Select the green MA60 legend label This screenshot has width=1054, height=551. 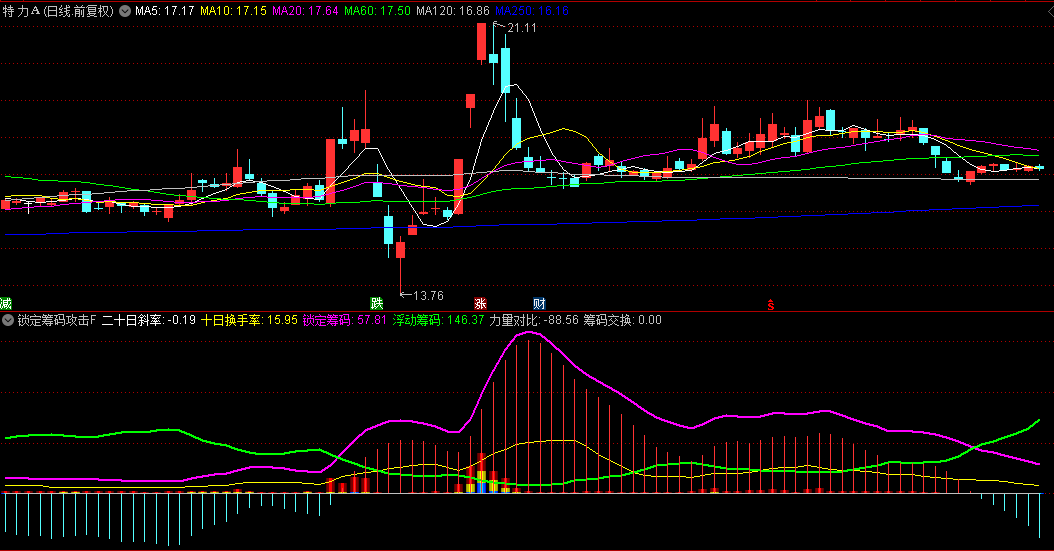[x=377, y=11]
